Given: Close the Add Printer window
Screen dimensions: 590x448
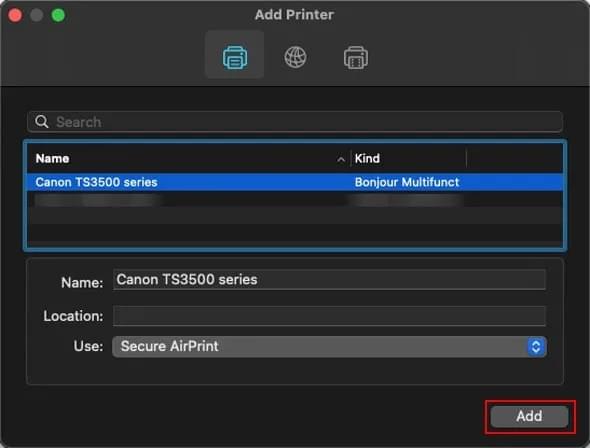Looking at the screenshot, I should click(x=15, y=15).
